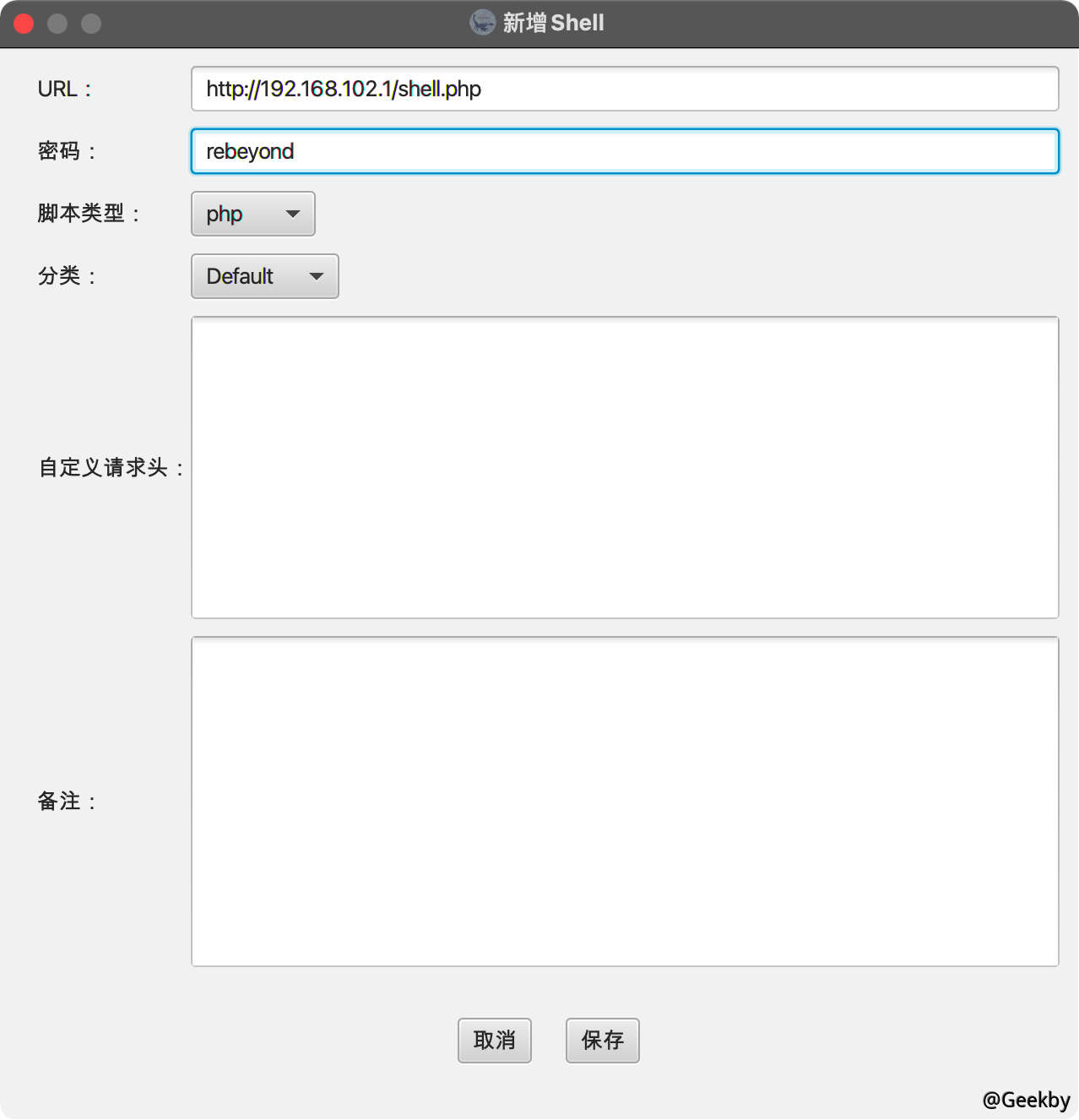The width and height of the screenshot is (1079, 1120).
Task: Click the 分类 label text
Action: 65,276
